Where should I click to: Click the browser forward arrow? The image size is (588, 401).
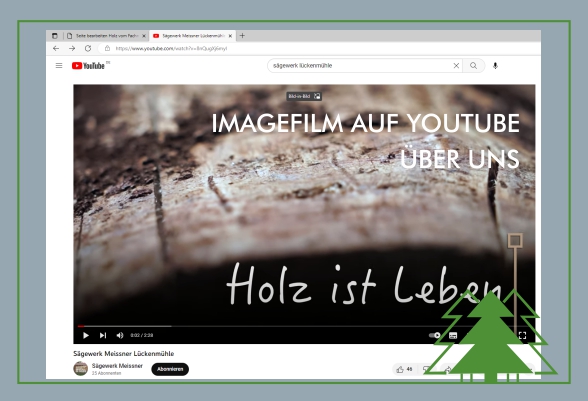tap(72, 48)
